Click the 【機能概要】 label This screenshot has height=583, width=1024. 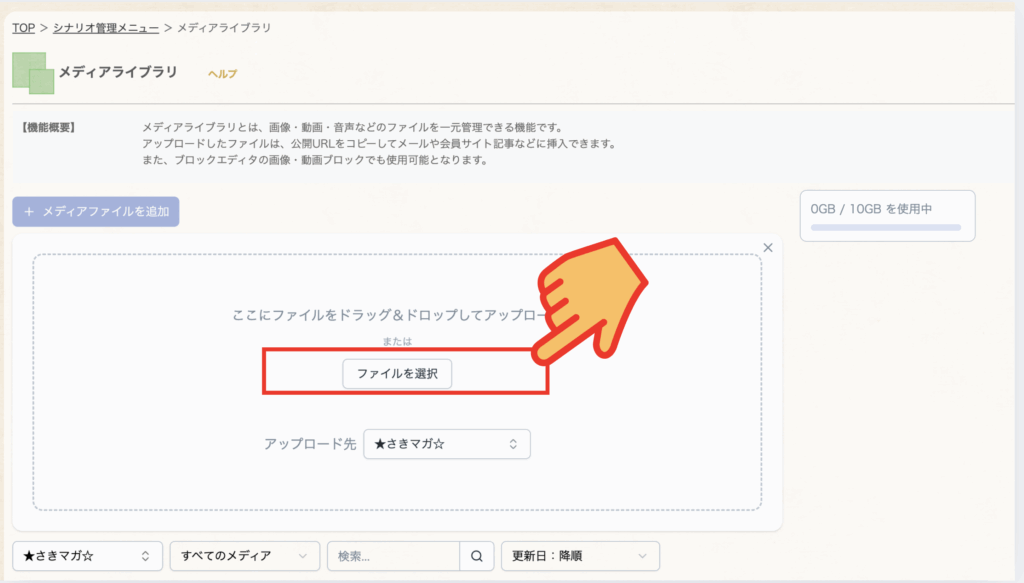pos(48,128)
